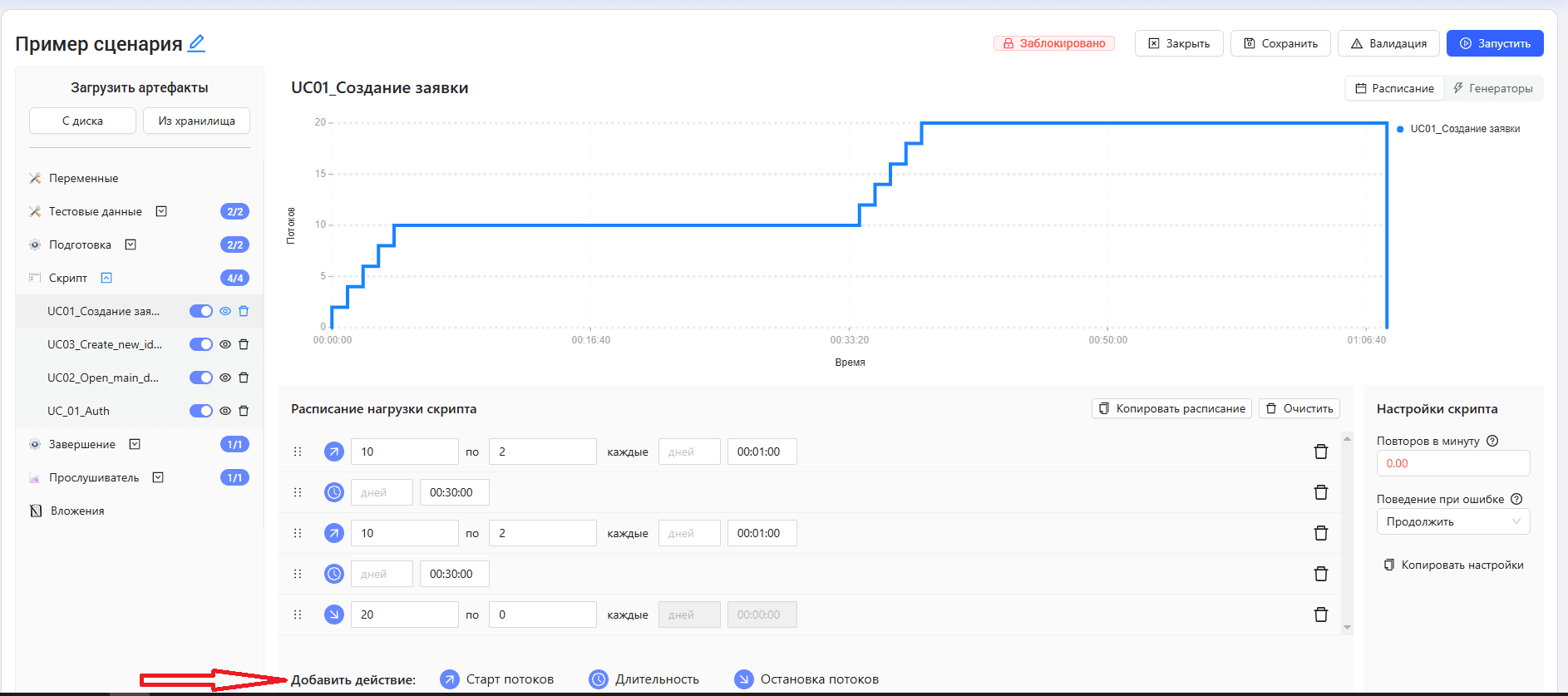Toggle off the UC03_Create_new_id script switch
Viewport: 1568px width, 696px height.
[x=201, y=344]
